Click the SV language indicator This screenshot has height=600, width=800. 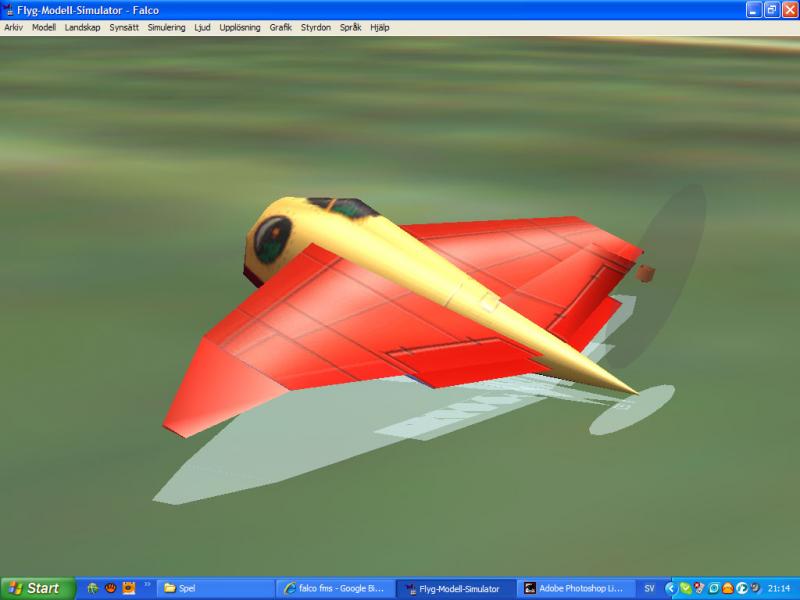pos(649,589)
